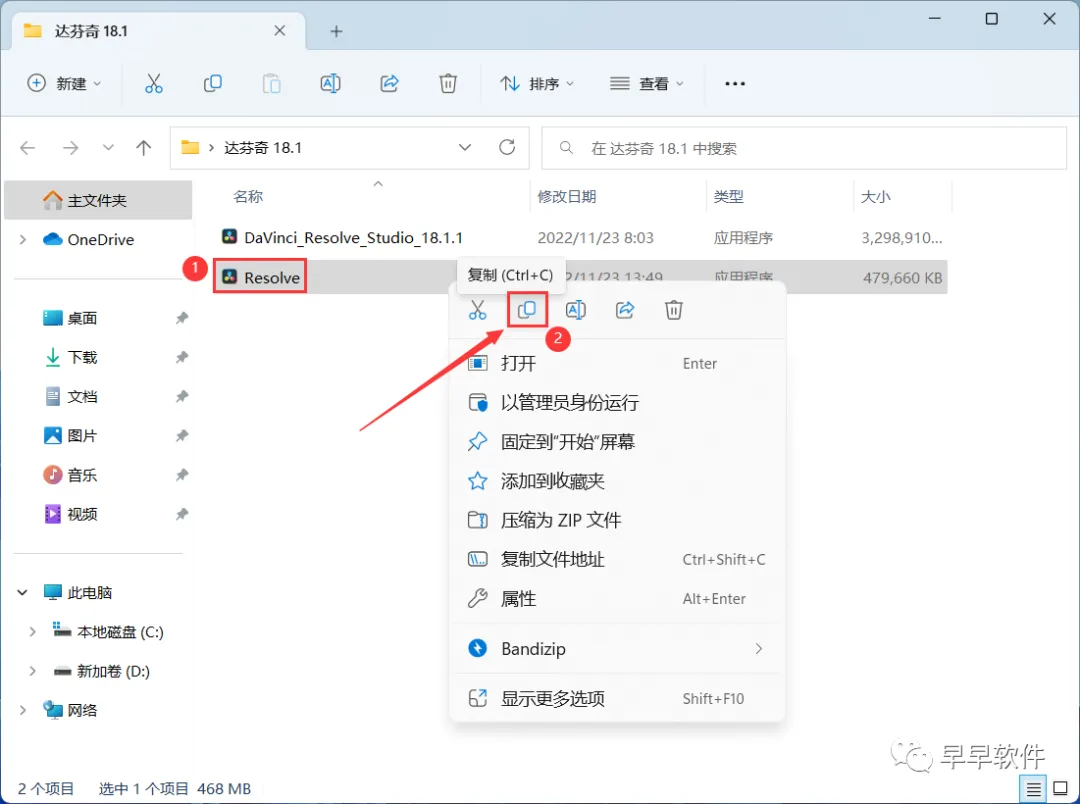The width and height of the screenshot is (1080, 804).
Task: Choose 打开 in context menu
Action: coord(616,363)
